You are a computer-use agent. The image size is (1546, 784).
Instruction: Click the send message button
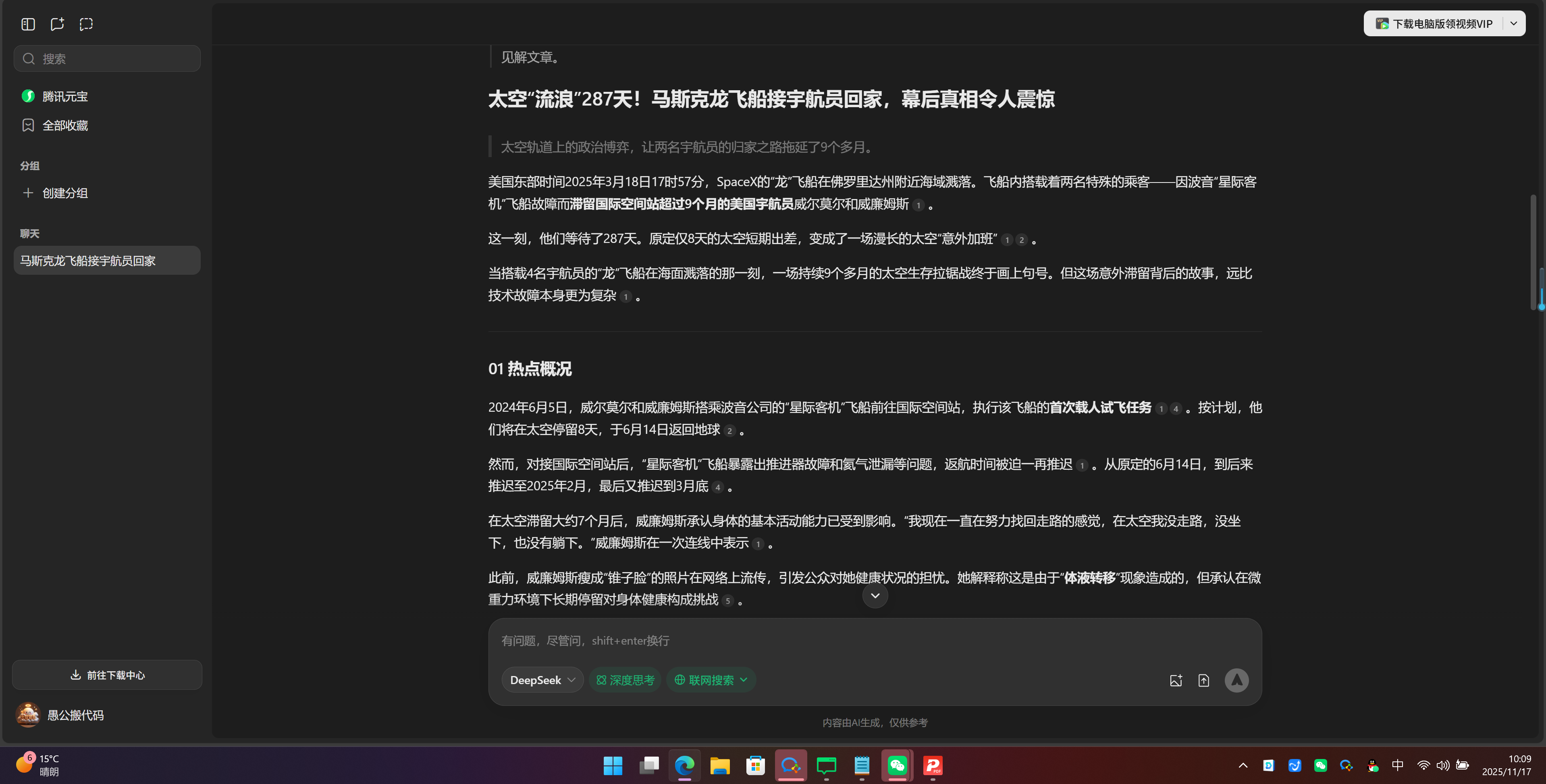(x=1237, y=680)
